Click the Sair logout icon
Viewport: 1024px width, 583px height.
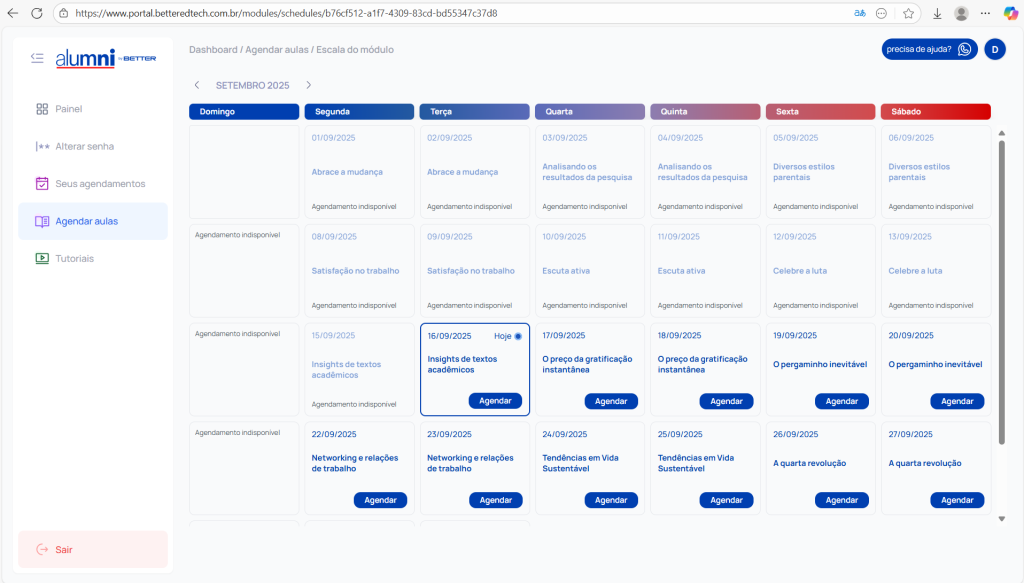(42, 549)
